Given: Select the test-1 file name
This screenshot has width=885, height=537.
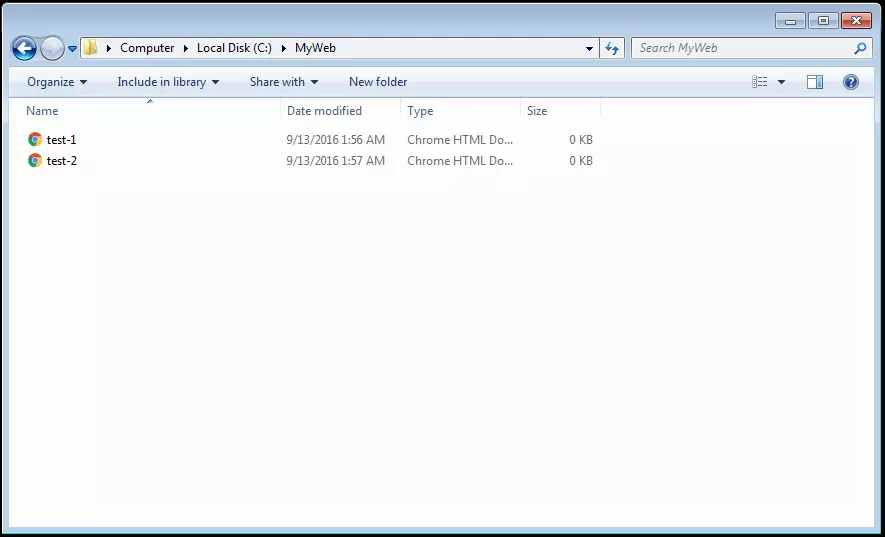Looking at the screenshot, I should (62, 140).
